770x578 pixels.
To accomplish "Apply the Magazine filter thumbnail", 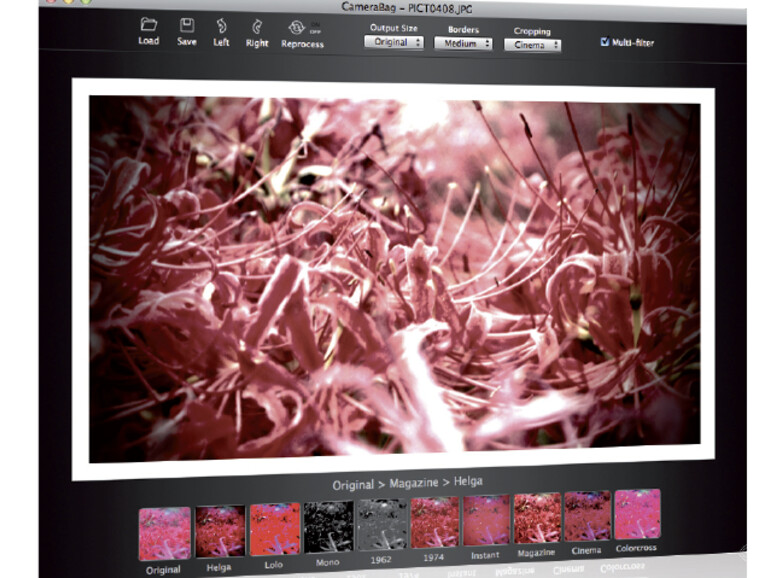I will pyautogui.click(x=537, y=518).
